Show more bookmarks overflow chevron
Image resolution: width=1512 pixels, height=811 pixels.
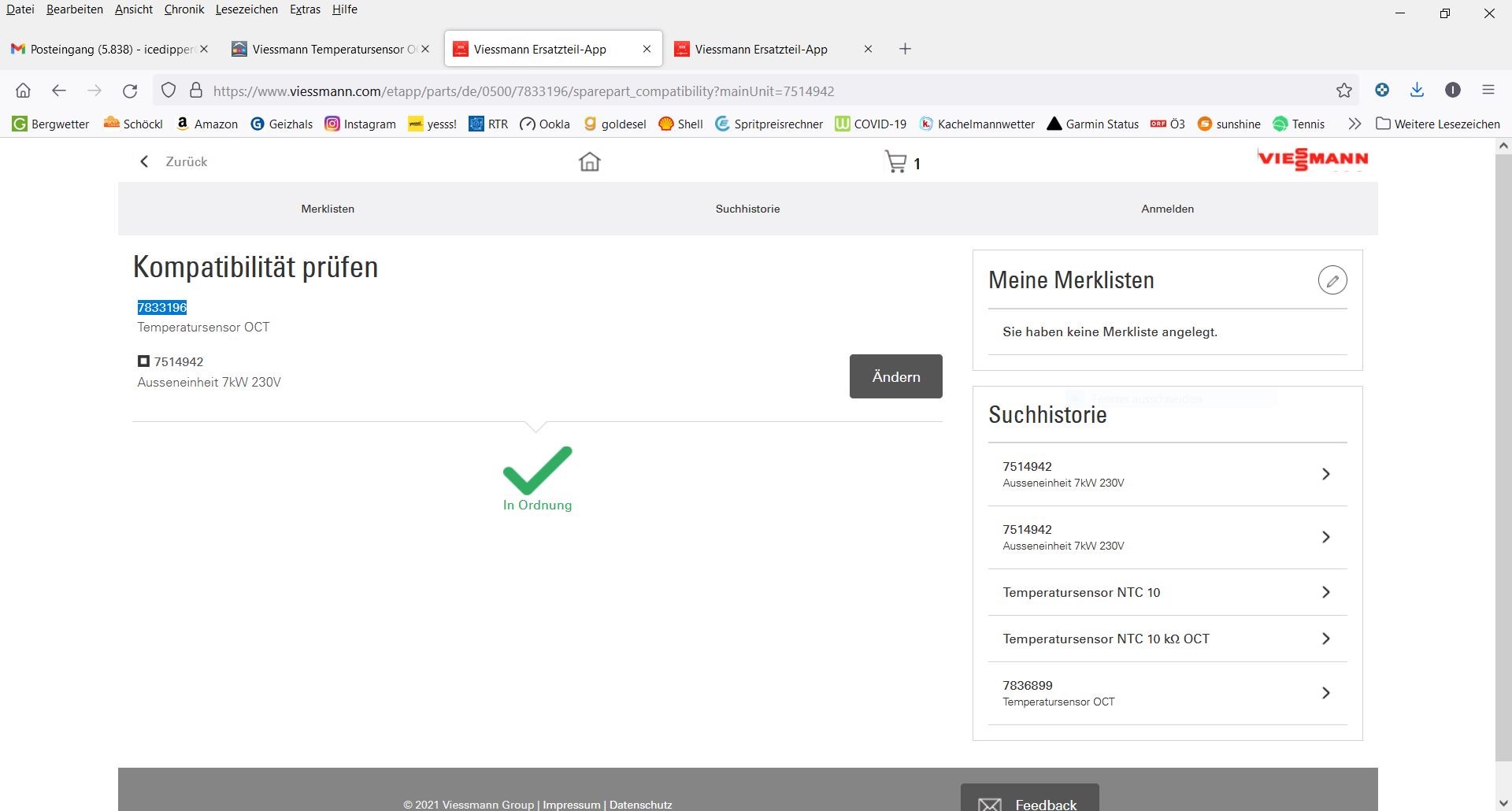point(1354,124)
